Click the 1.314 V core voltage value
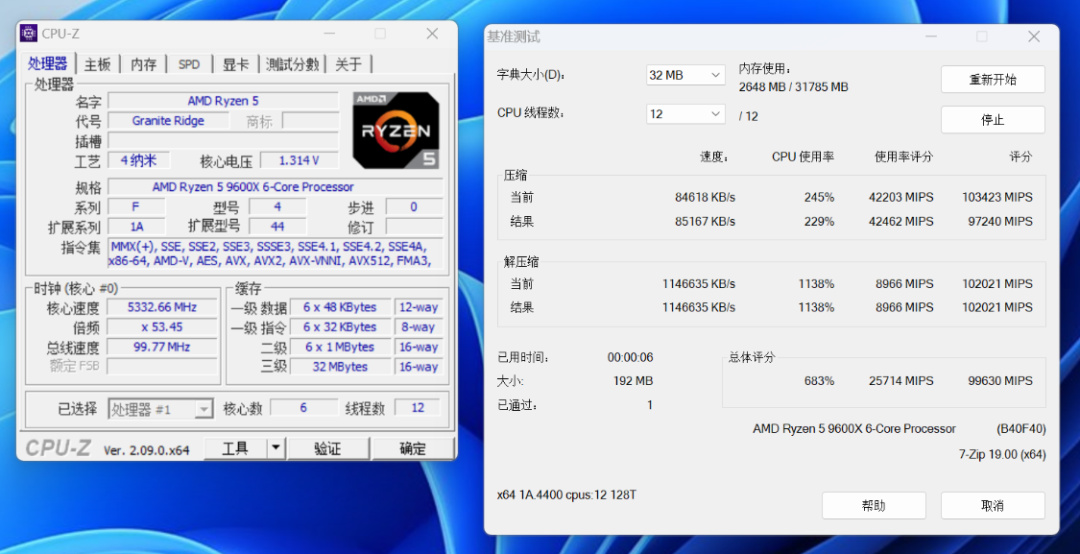Screen dimensions: 1080x554 pyautogui.click(x=299, y=161)
